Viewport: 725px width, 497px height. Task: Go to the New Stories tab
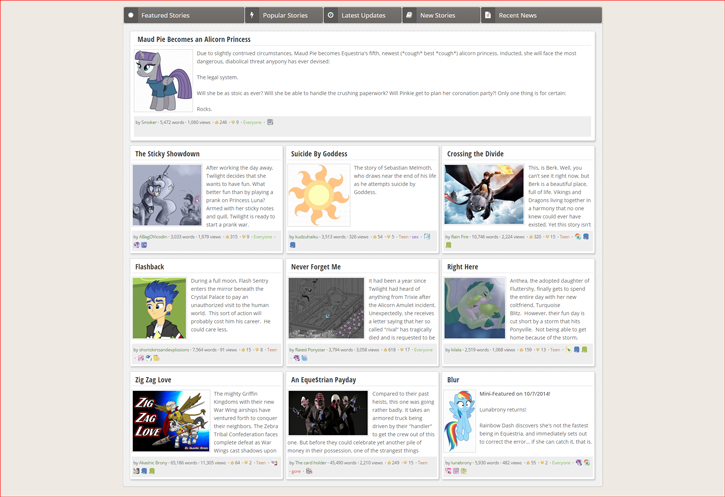click(x=441, y=15)
